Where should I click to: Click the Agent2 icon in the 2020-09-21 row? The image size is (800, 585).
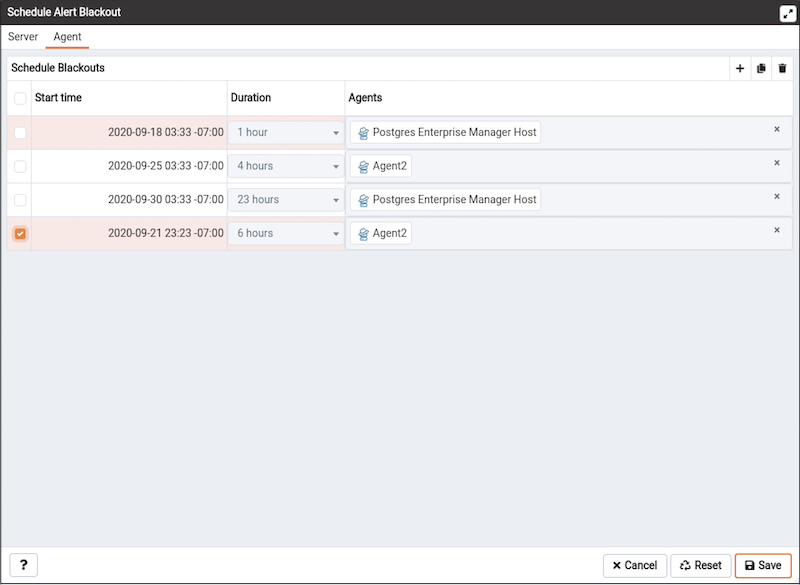(363, 234)
